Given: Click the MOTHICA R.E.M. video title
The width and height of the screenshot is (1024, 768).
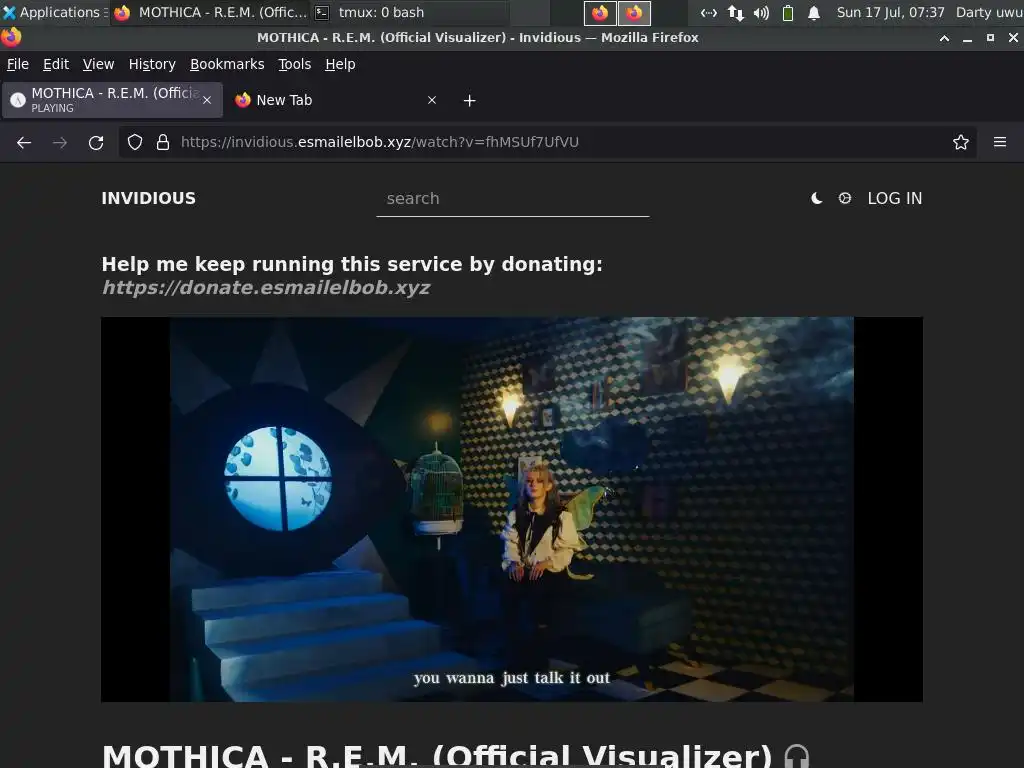Looking at the screenshot, I should pos(437,756).
